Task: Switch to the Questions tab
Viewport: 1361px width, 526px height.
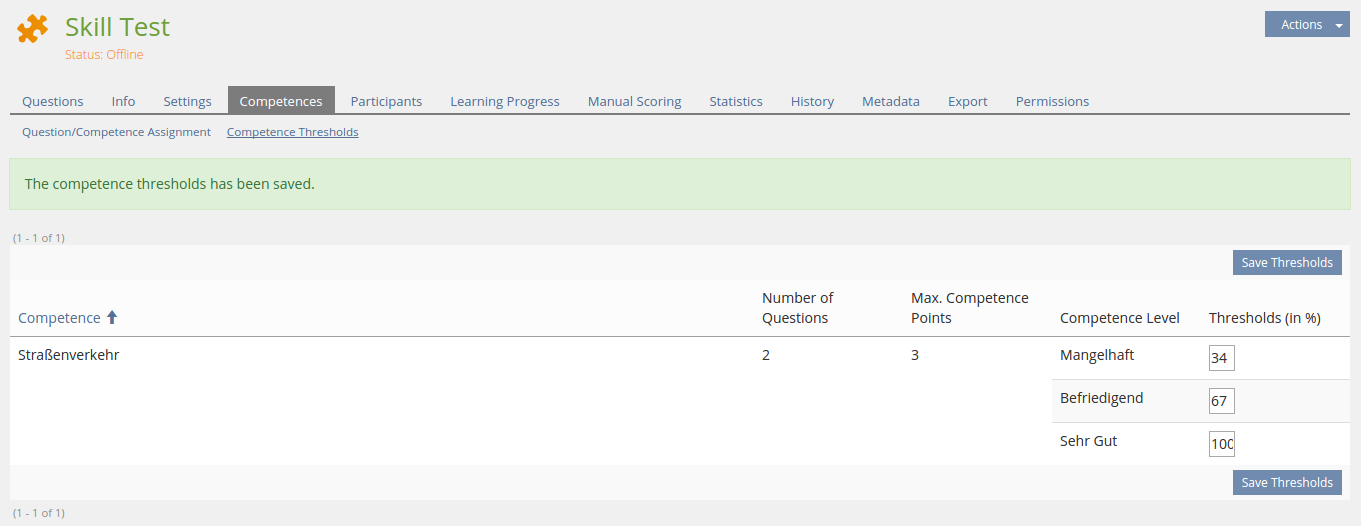Action: (53, 101)
